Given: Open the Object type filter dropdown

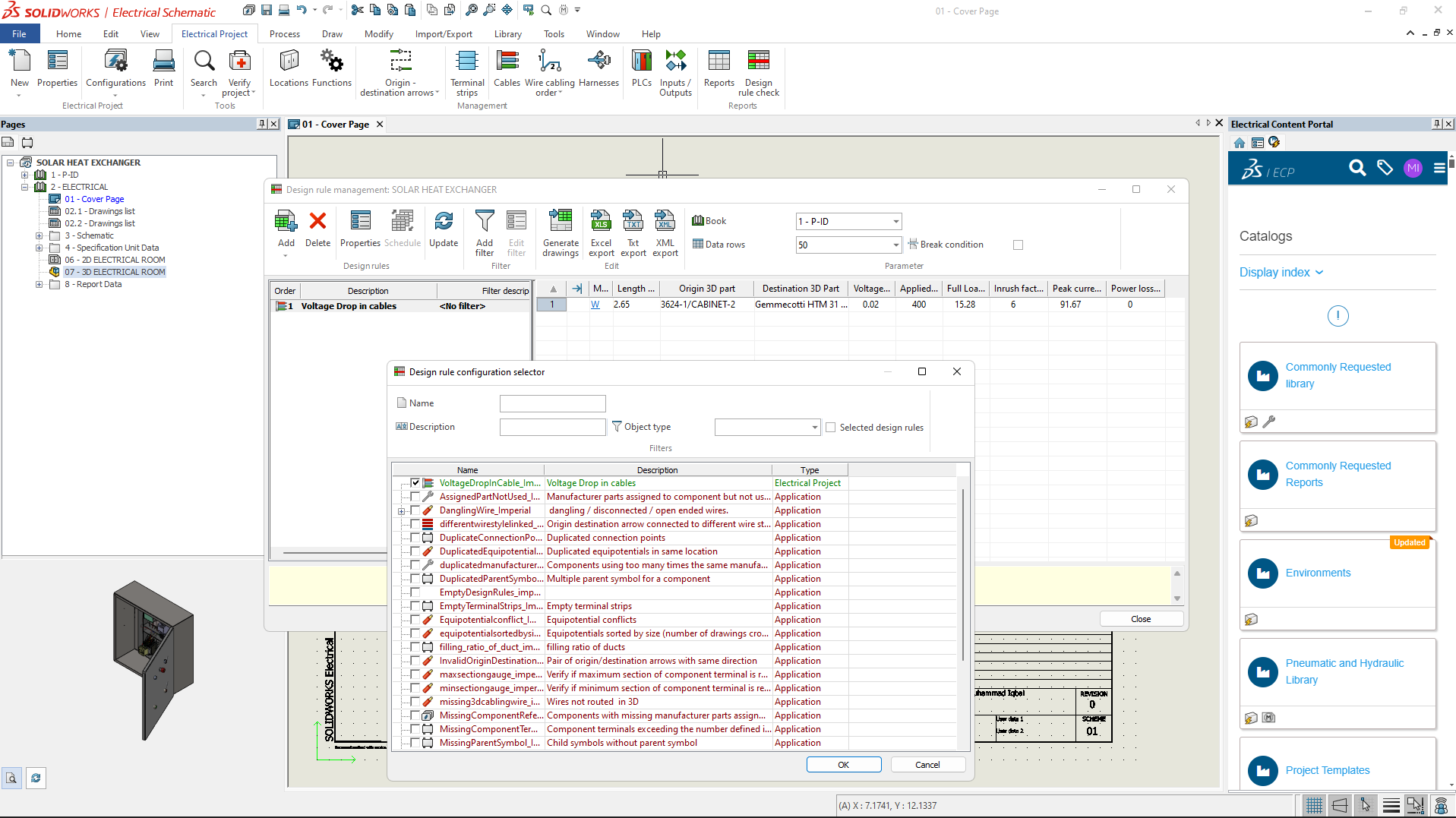Looking at the screenshot, I should click(x=814, y=428).
